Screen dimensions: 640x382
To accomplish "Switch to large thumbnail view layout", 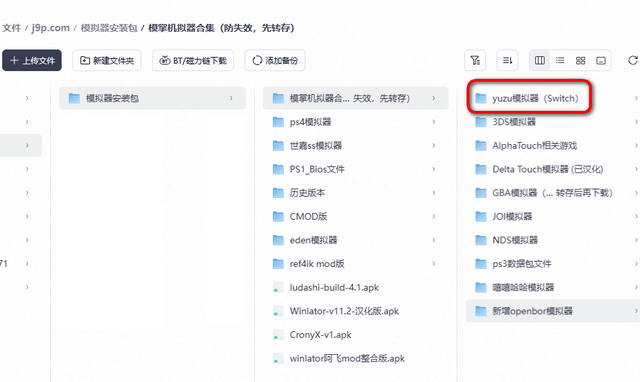I will point(601,60).
